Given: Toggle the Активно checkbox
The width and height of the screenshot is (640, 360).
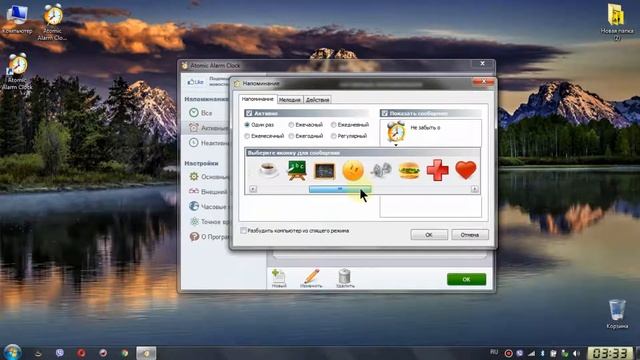Looking at the screenshot, I should click(x=249, y=113).
